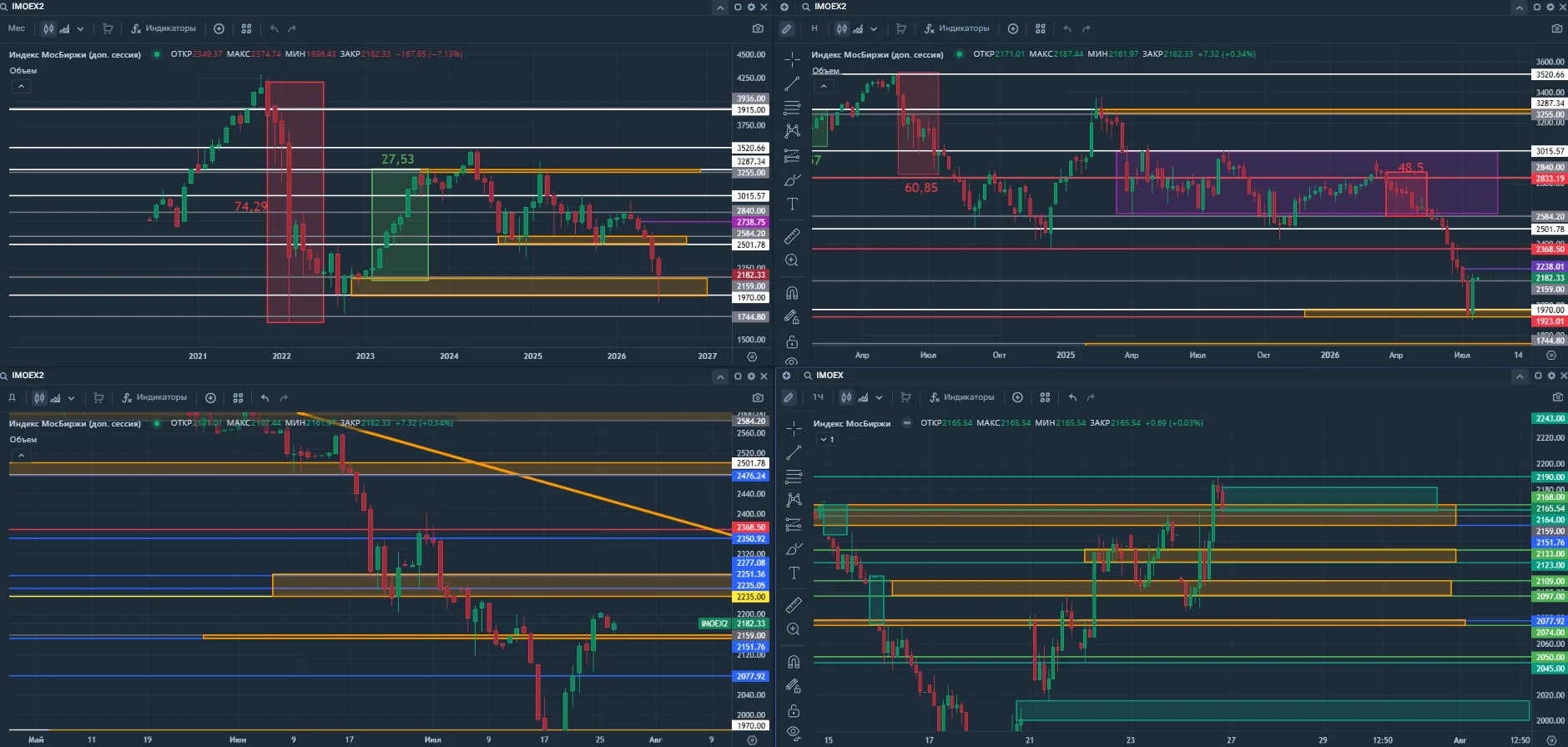The height and width of the screenshot is (747, 1568).
Task: Toggle magnet mode in bottom-right IMOEX chart
Action: [794, 662]
